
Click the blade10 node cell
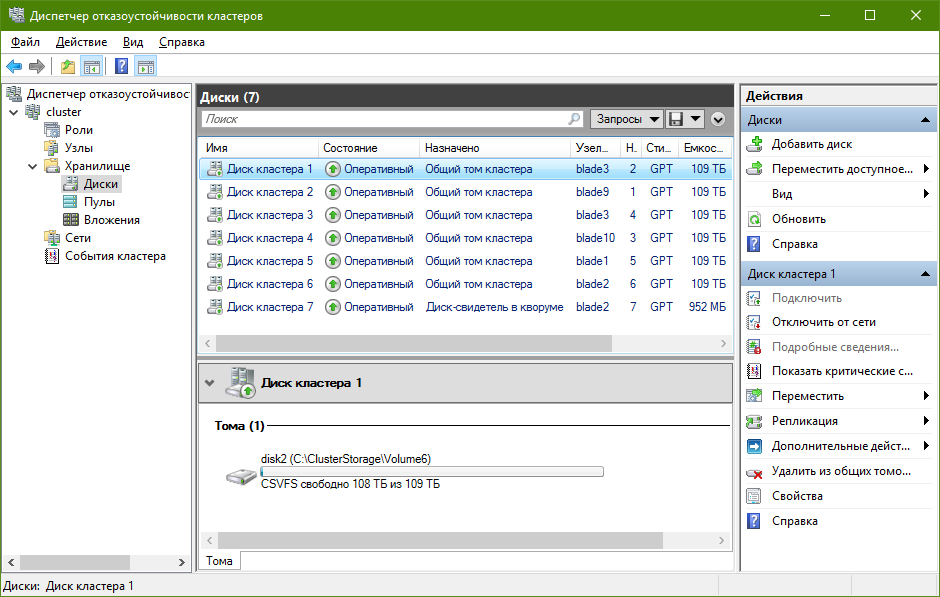click(595, 238)
